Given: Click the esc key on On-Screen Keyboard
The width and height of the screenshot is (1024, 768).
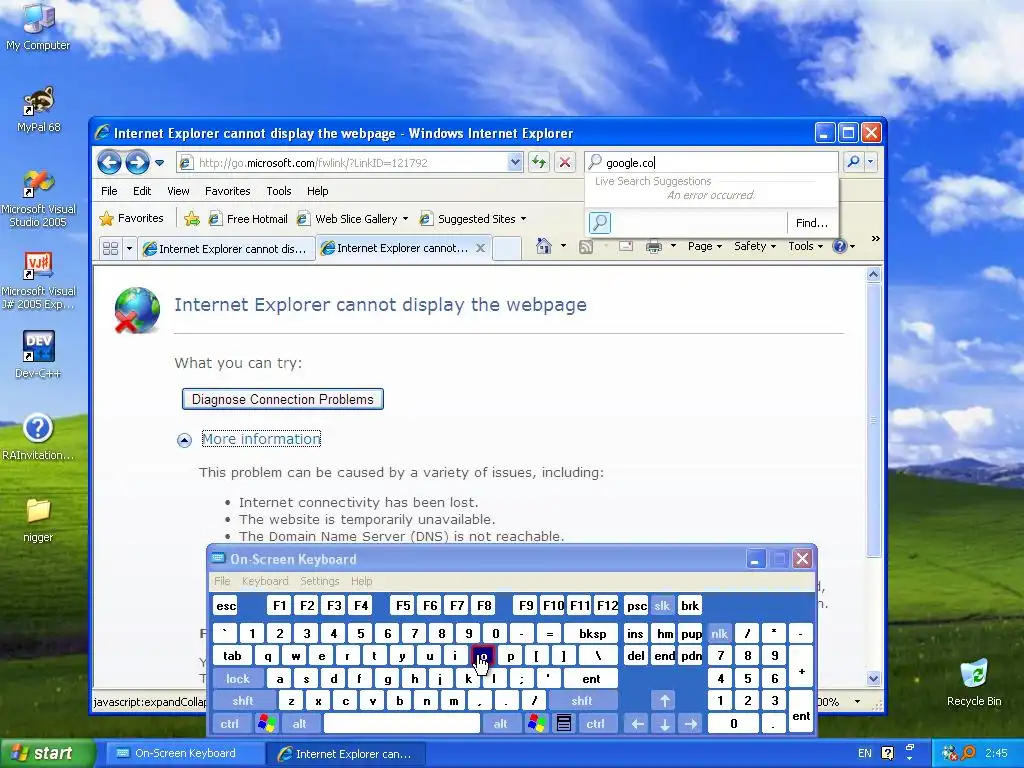Looking at the screenshot, I should point(226,606).
